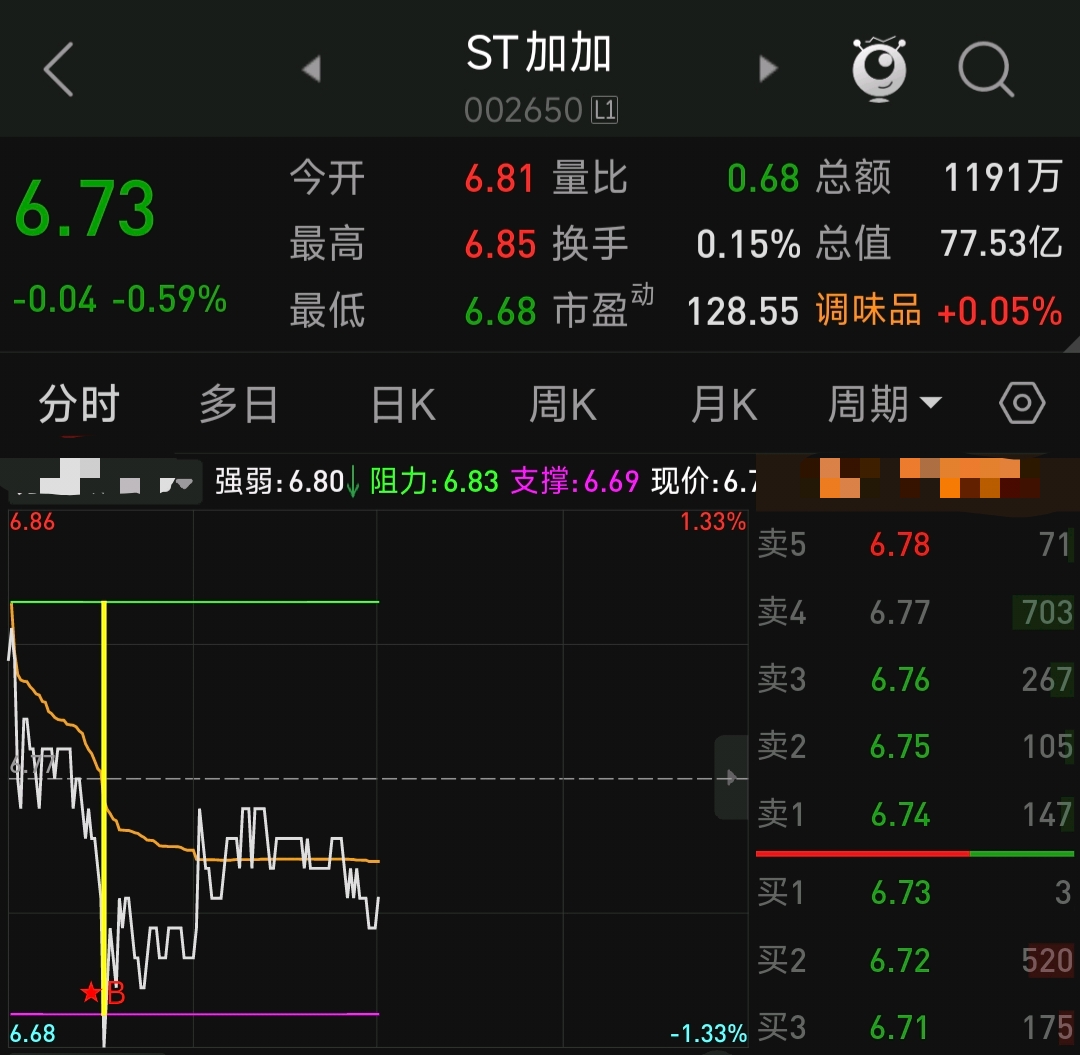Tap the 阻力:6.83 indicator
This screenshot has width=1080, height=1055.
(434, 481)
